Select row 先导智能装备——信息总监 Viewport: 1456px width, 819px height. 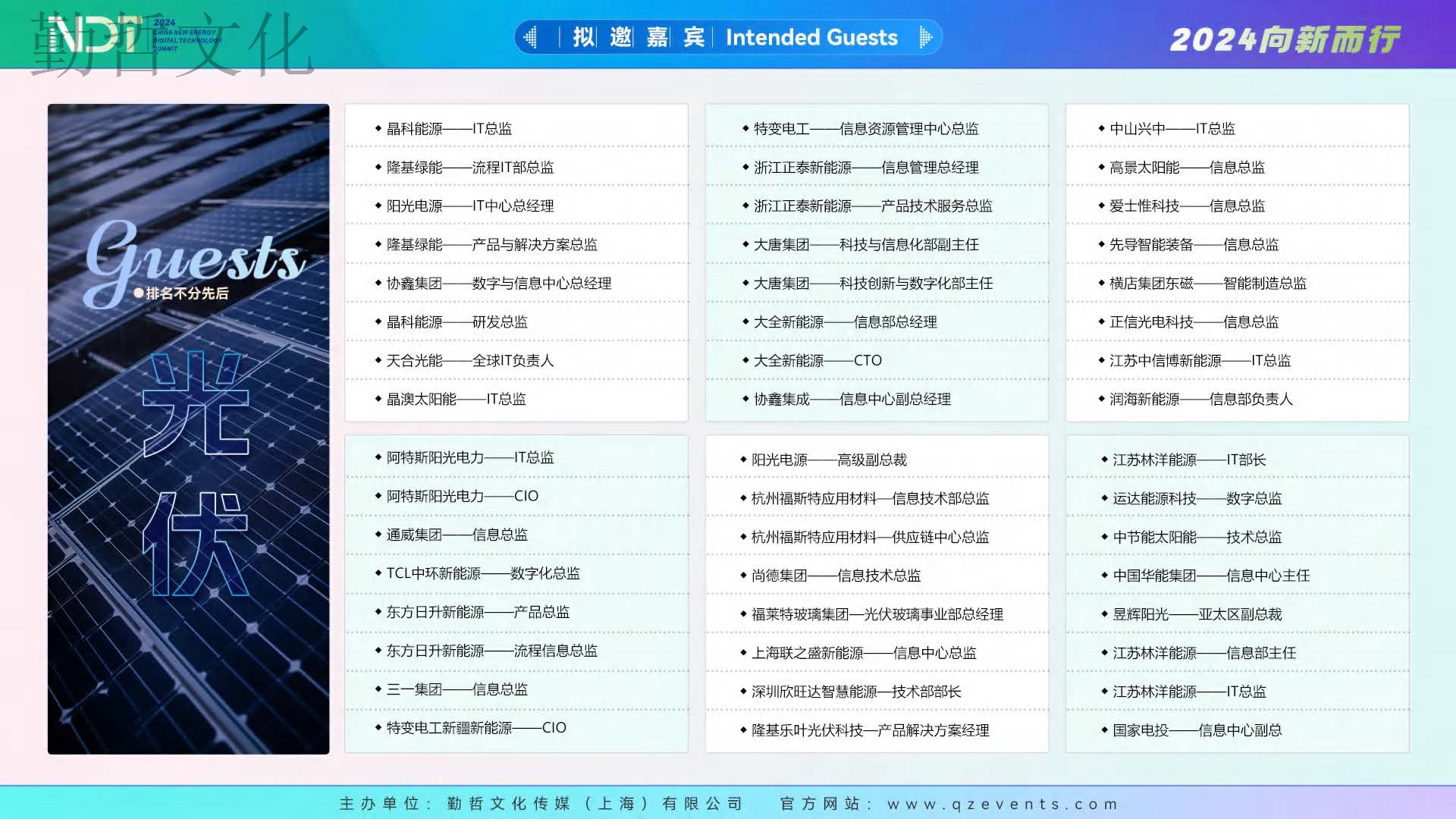pos(1238,245)
